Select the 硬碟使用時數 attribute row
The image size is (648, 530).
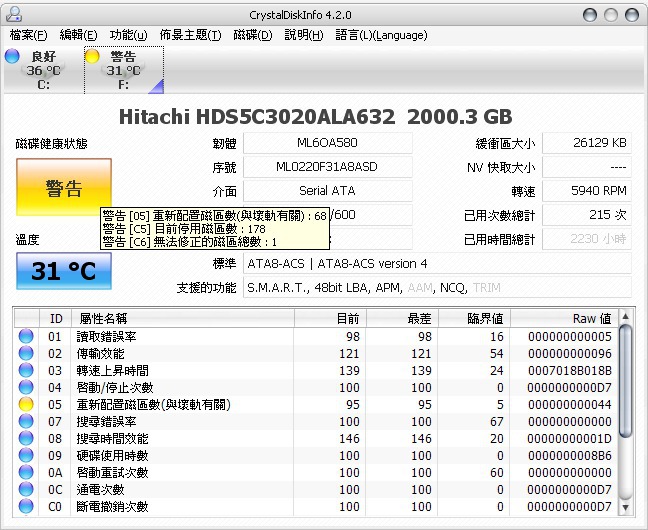317,455
